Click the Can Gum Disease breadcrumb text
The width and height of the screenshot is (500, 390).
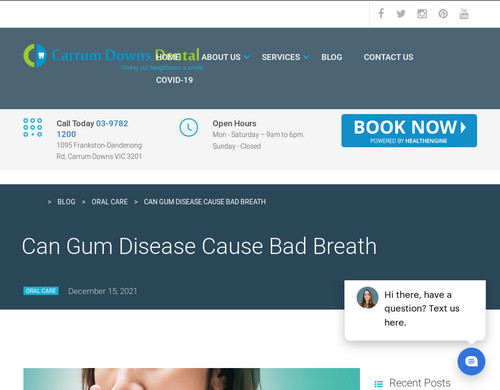tap(205, 202)
